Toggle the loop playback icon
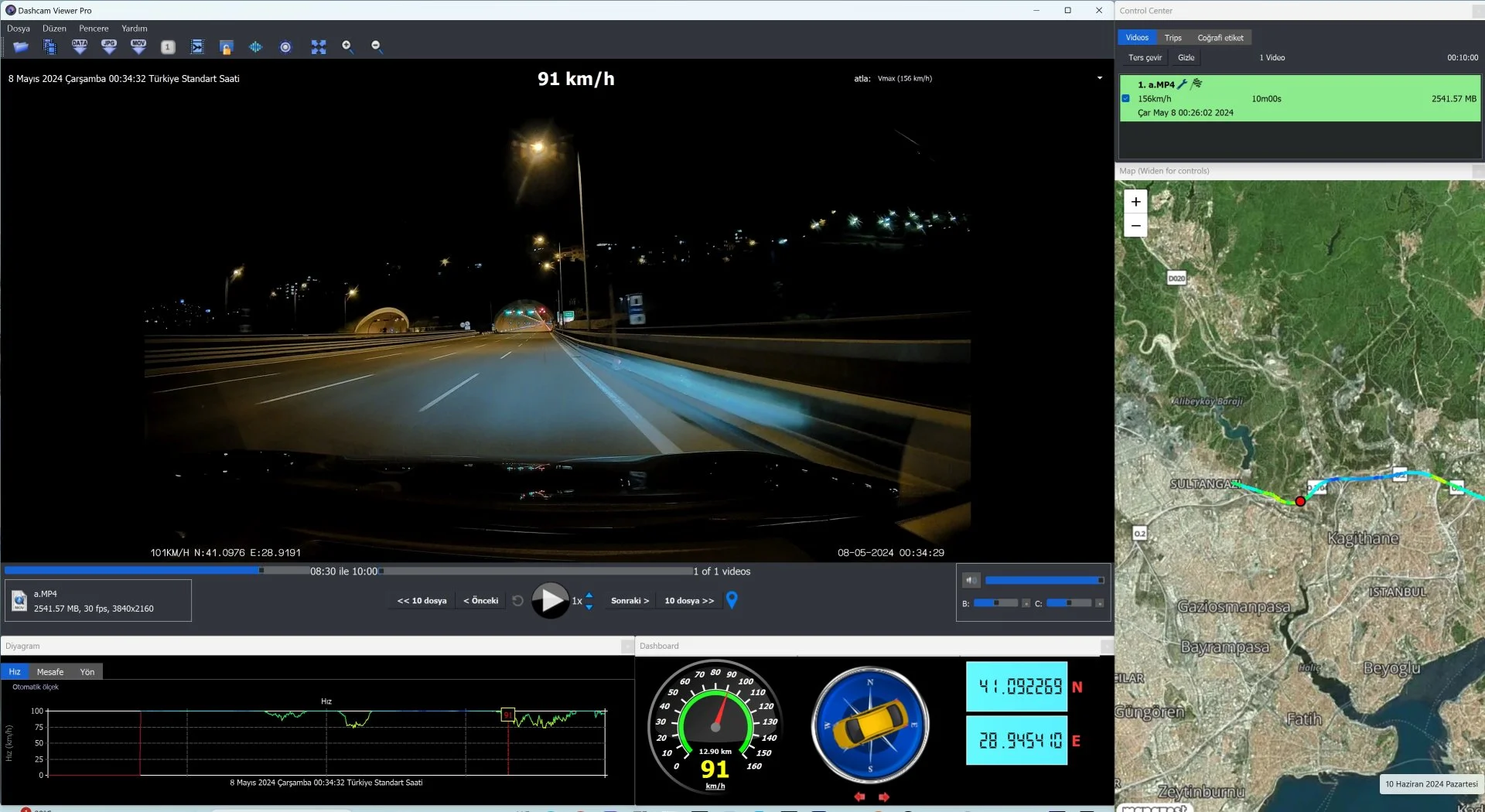This screenshot has height=812, width=1485. tap(517, 601)
